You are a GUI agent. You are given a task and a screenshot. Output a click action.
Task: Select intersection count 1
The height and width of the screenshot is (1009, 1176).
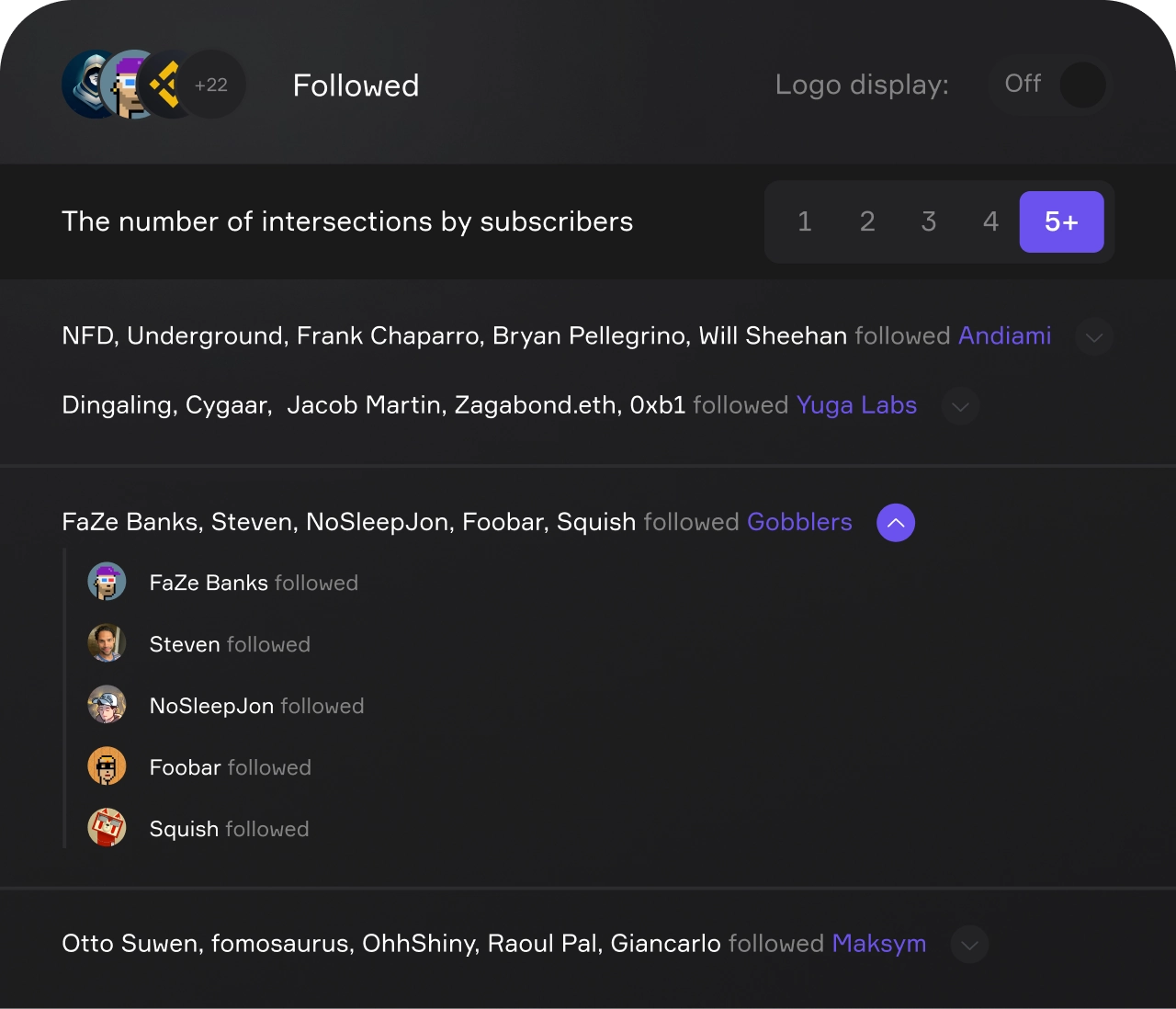click(805, 221)
